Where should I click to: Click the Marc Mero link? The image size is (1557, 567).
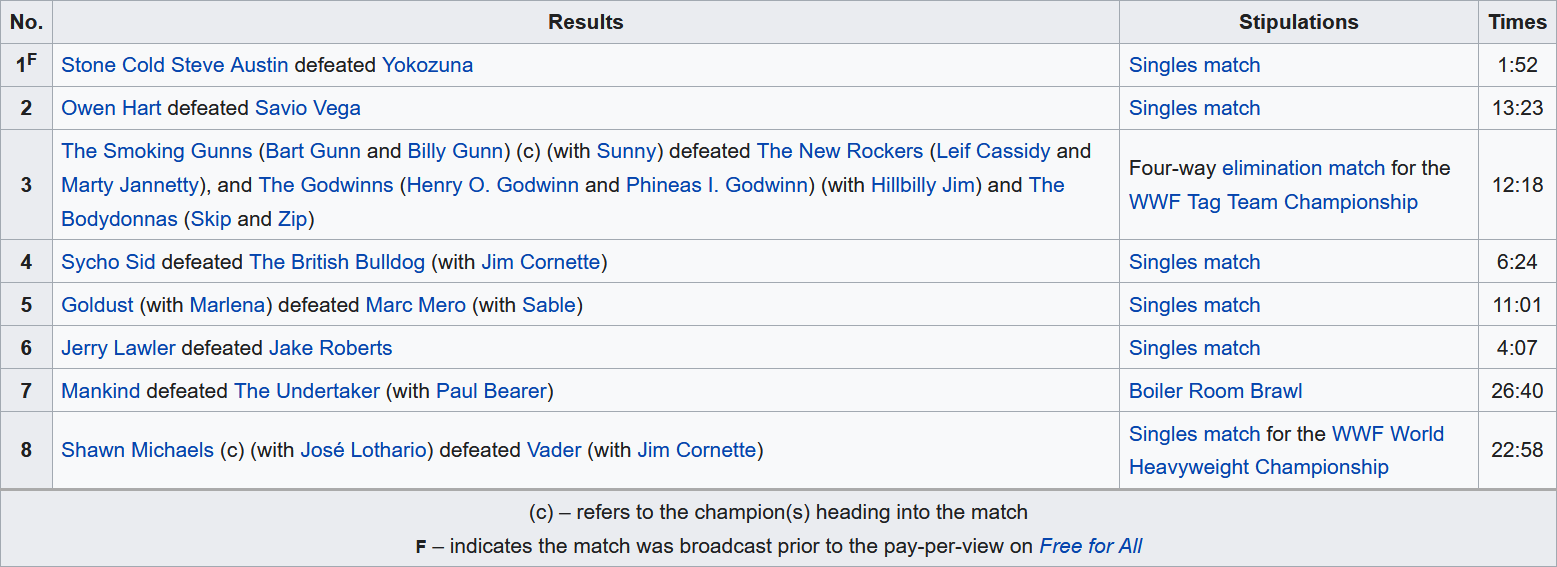click(415, 305)
